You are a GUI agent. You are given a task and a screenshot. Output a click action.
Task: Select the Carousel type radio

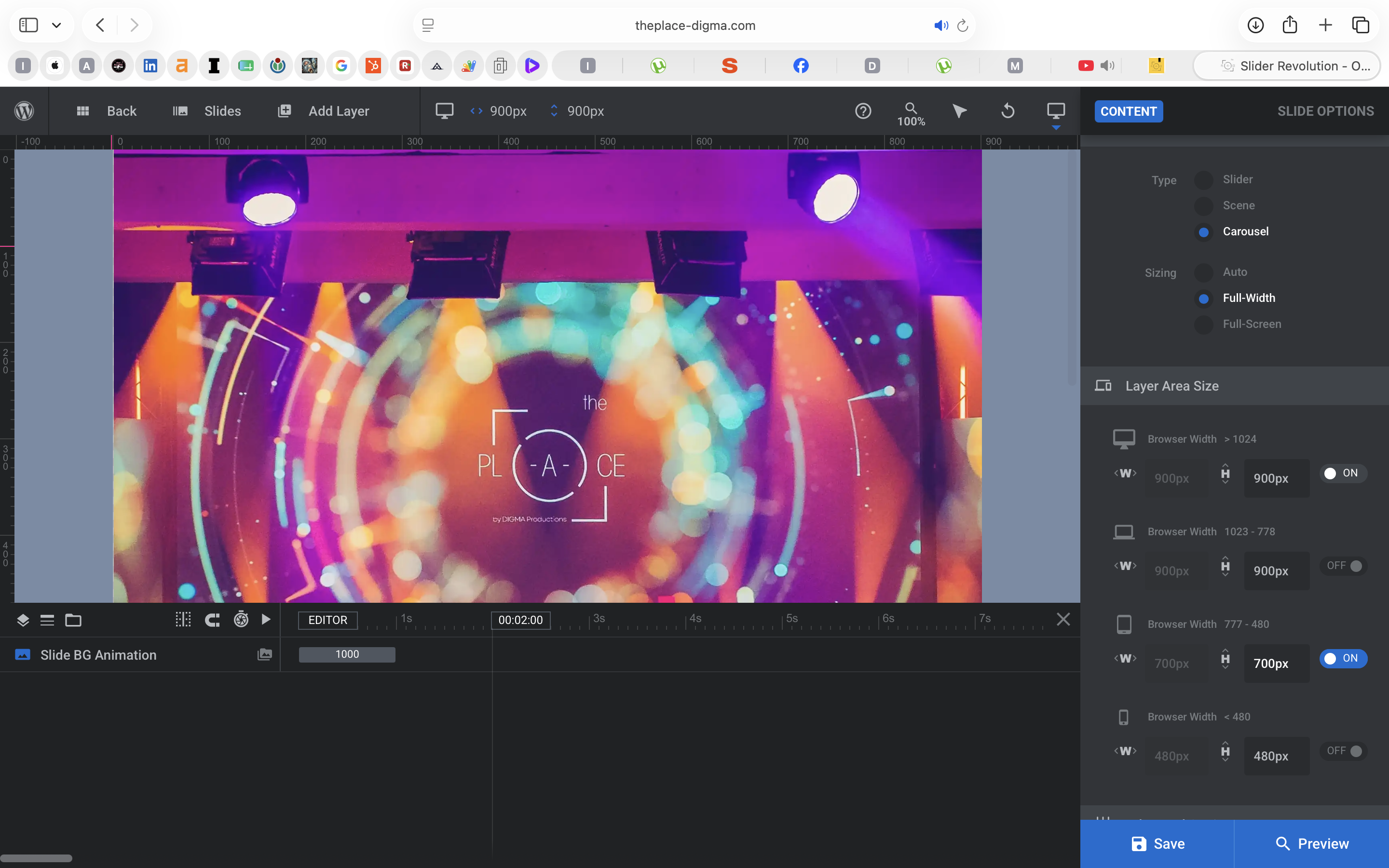pyautogui.click(x=1204, y=232)
